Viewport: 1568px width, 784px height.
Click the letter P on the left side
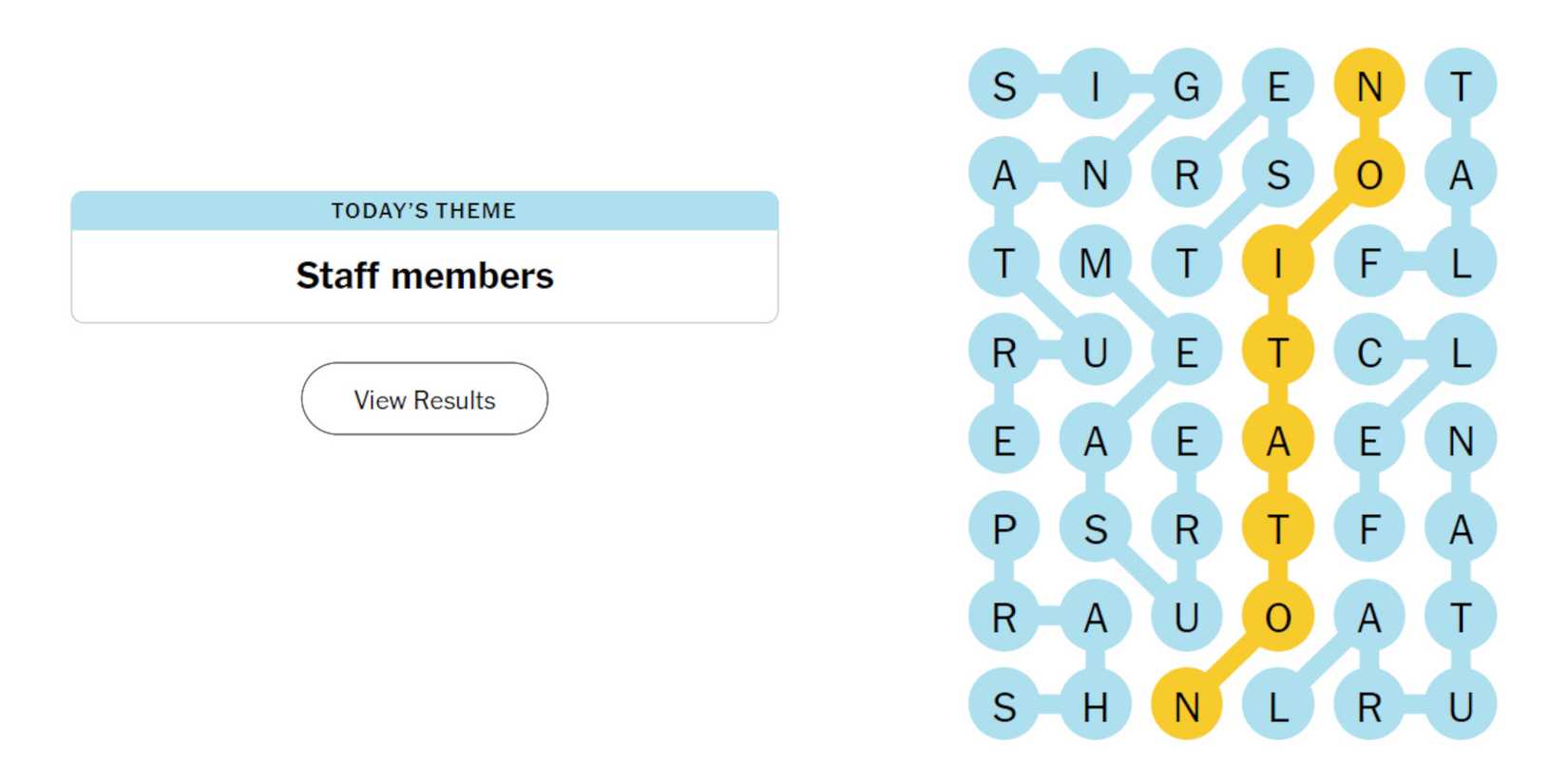pos(1003,527)
